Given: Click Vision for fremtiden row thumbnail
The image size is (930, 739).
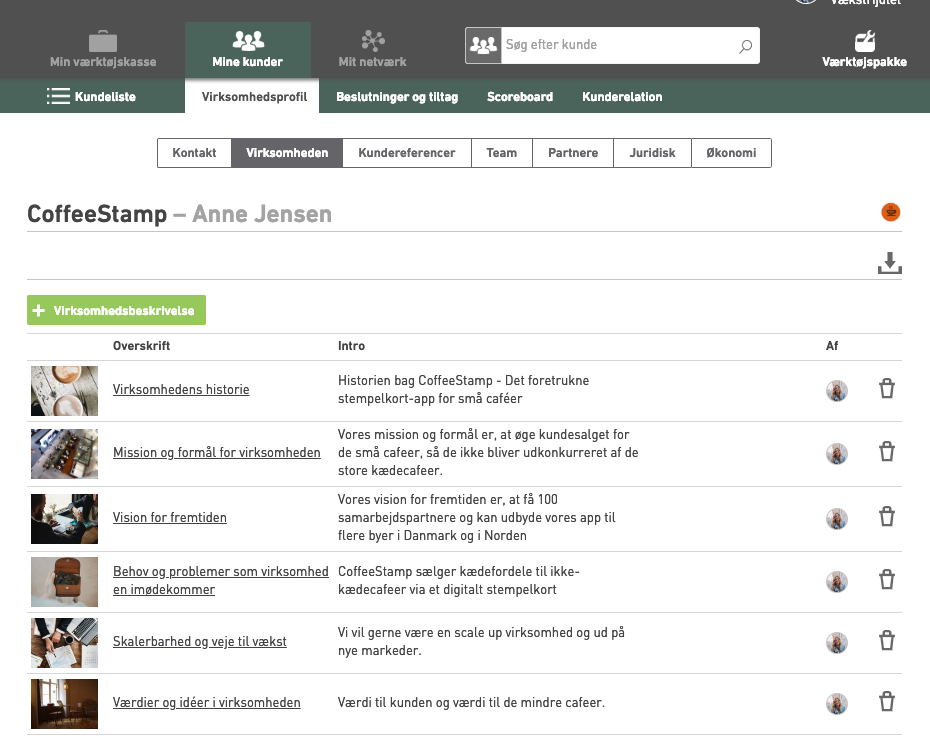Looking at the screenshot, I should point(64,519).
